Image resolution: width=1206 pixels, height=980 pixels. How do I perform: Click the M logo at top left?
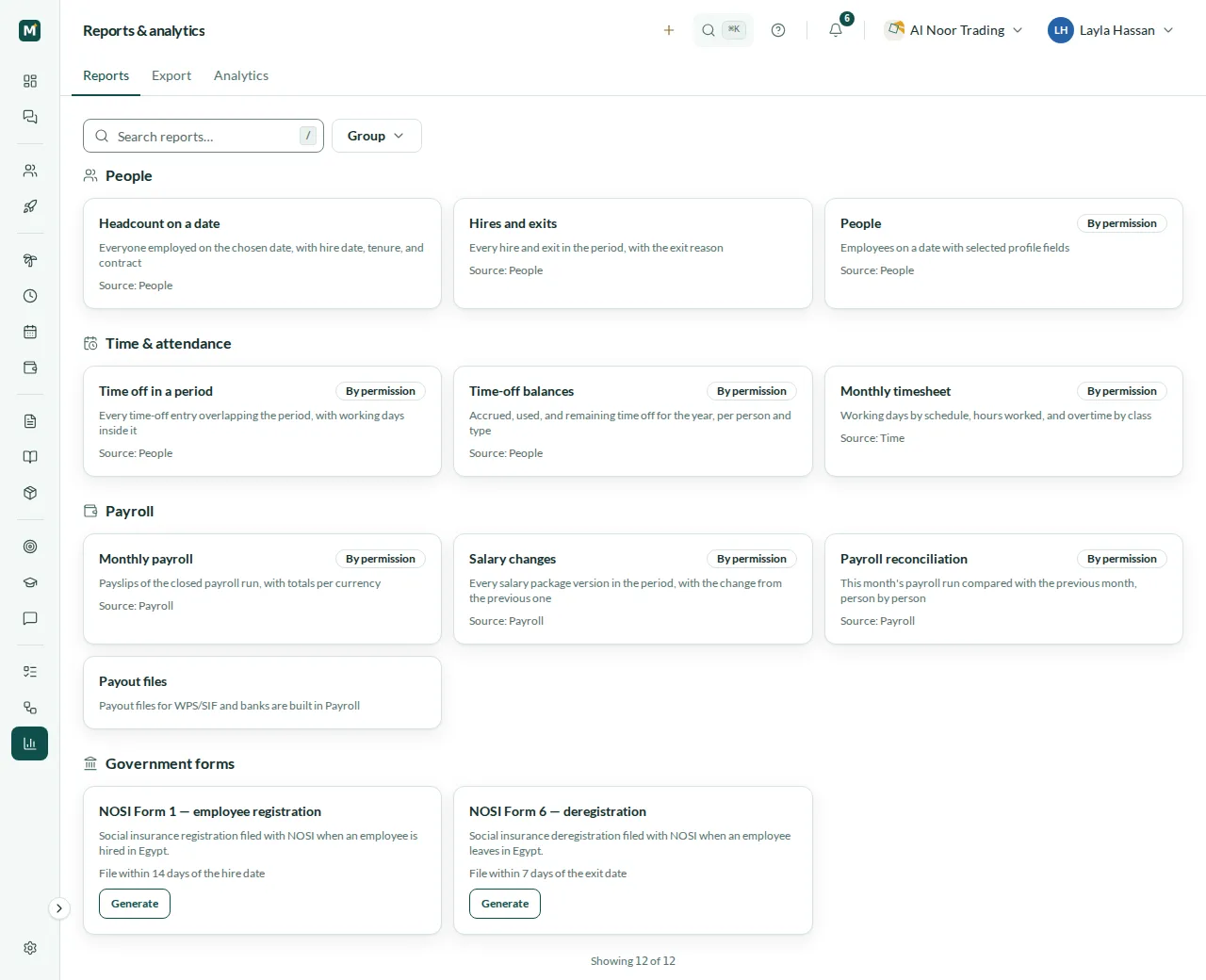coord(30,30)
